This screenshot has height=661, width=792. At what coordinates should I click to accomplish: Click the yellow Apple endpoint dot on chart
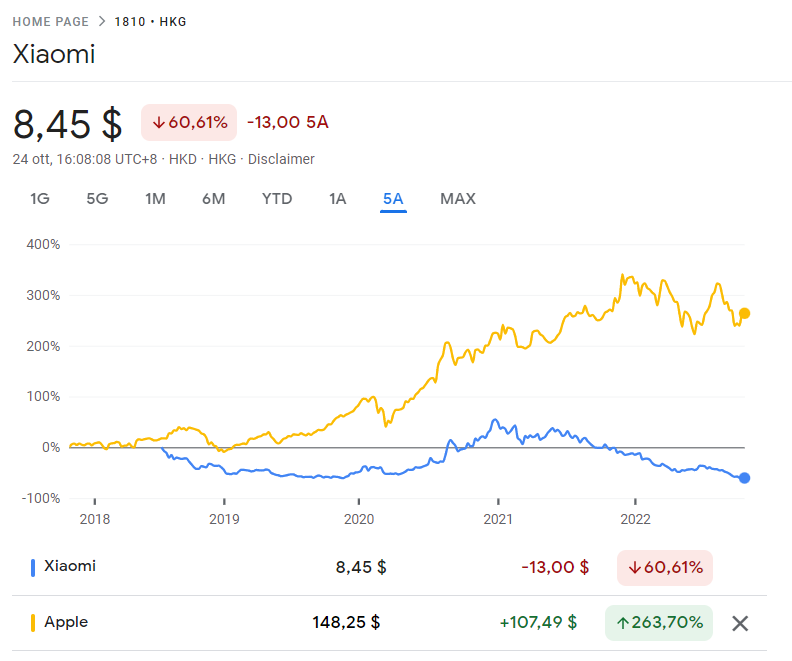click(x=744, y=314)
